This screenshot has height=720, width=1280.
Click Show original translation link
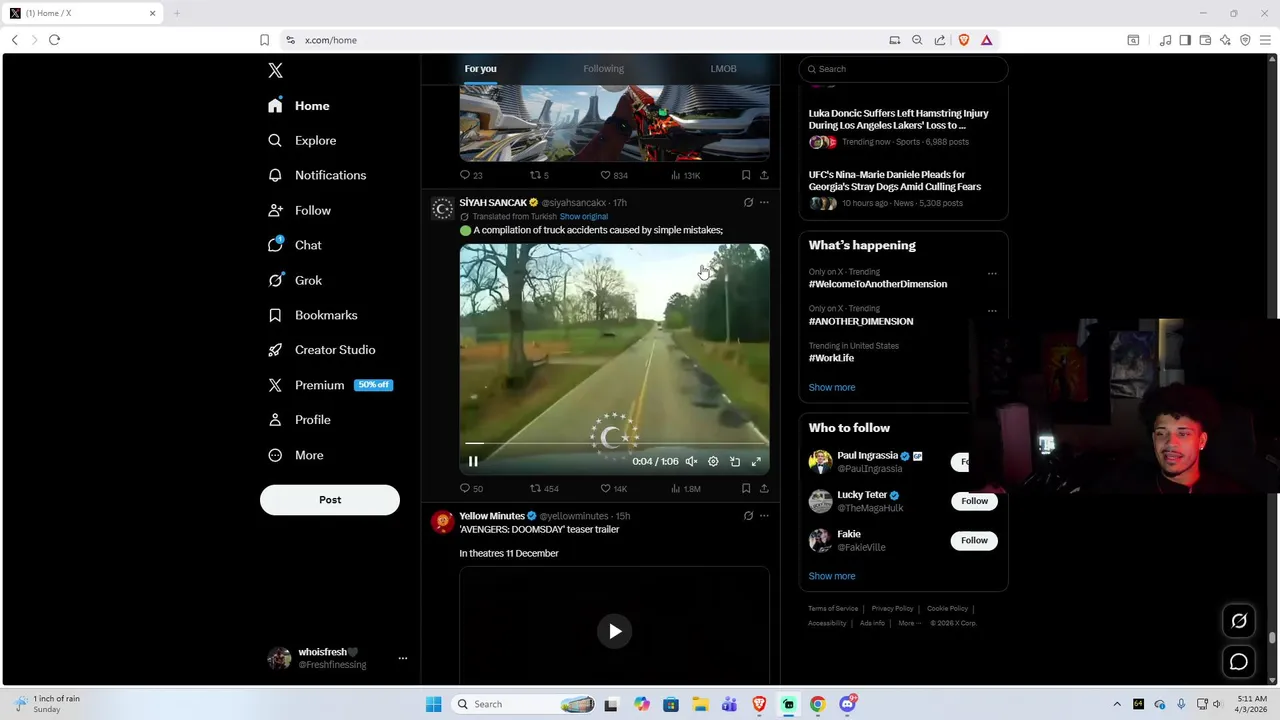[x=583, y=217]
